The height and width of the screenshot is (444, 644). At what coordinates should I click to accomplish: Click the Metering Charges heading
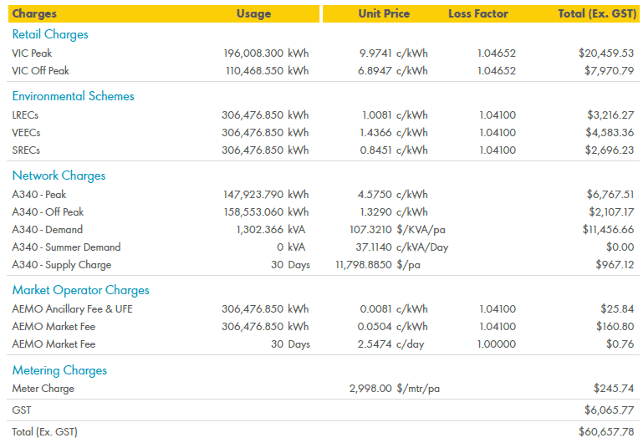pos(60,370)
